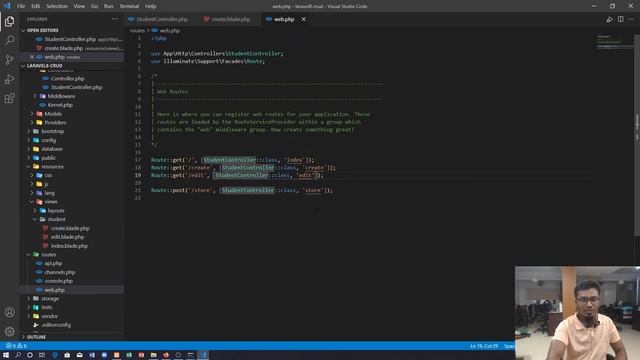Expand the Outline section
Image resolution: width=640 pixels, height=360 pixels.
coord(36,337)
